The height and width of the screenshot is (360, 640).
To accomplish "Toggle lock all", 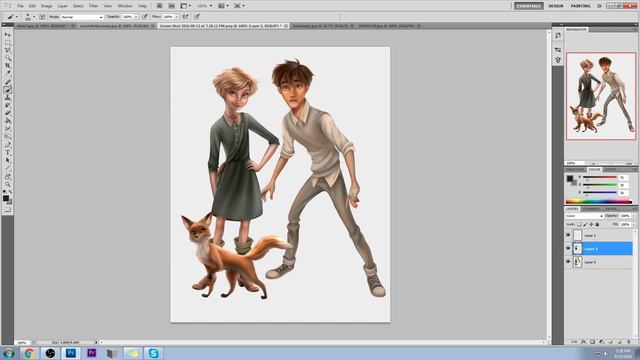I will point(597,224).
